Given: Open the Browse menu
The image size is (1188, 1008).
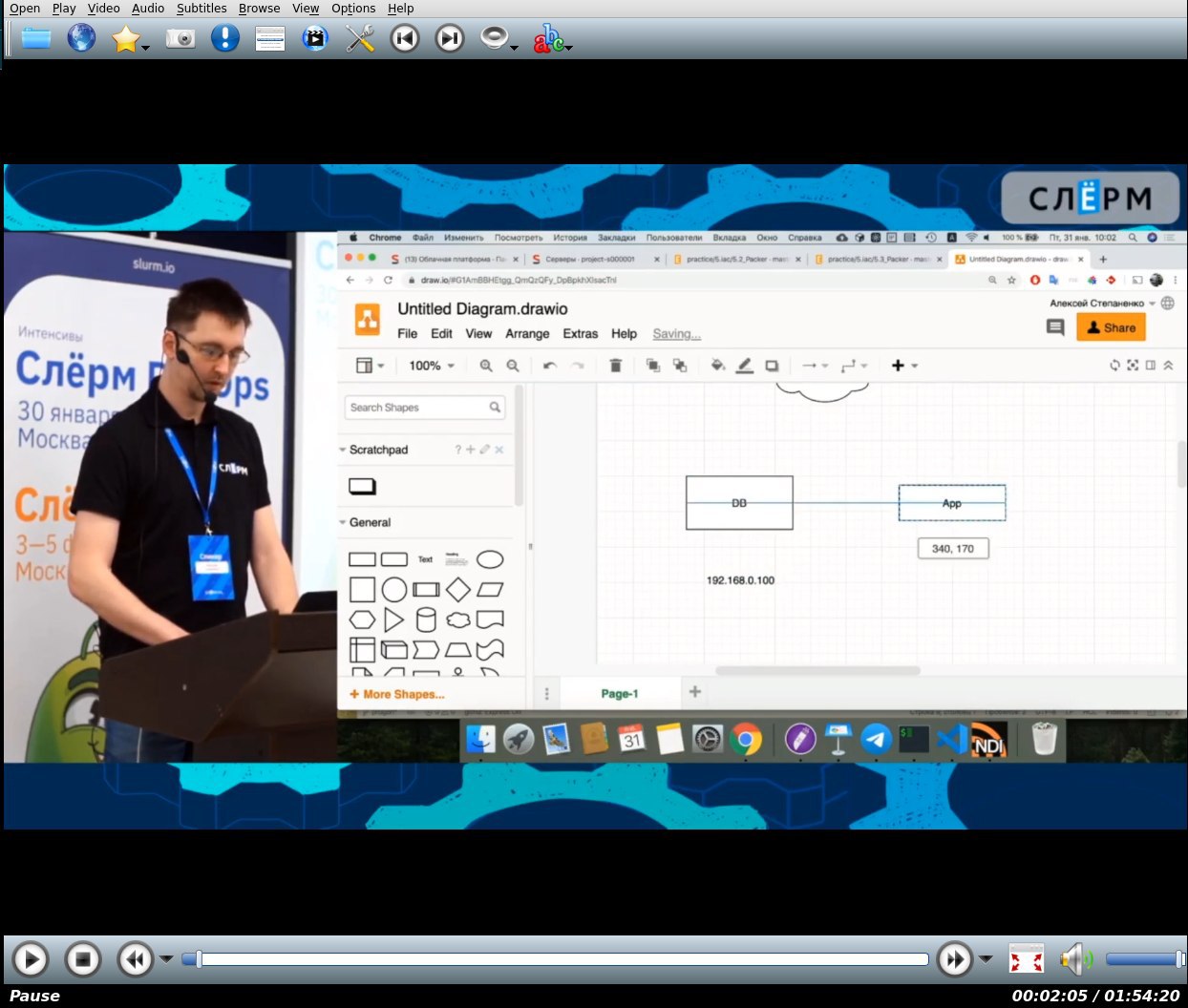Looking at the screenshot, I should pyautogui.click(x=259, y=8).
